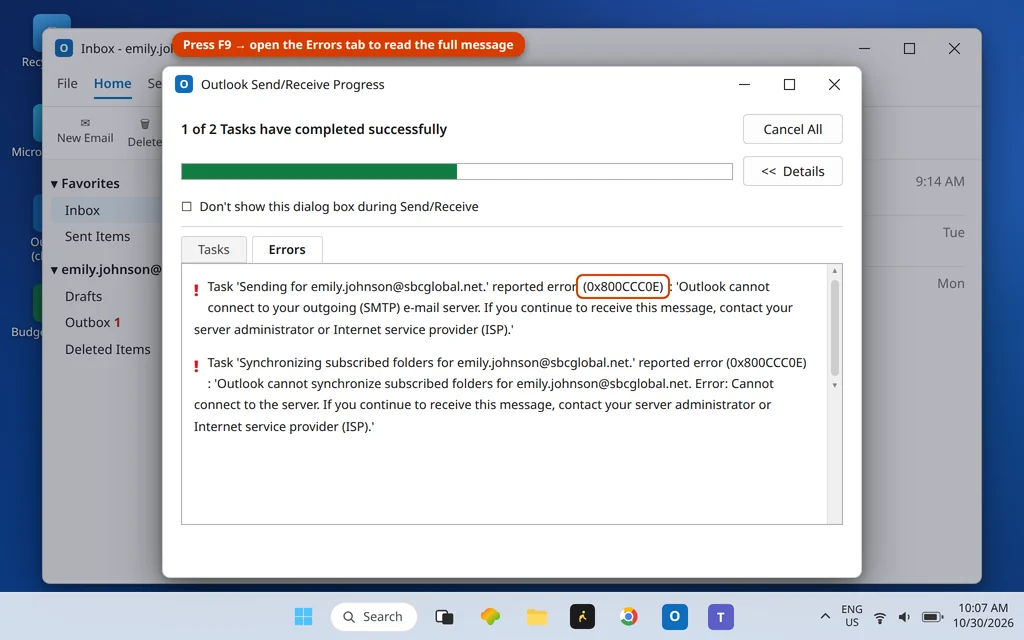
Task: Open the Copilot icon in taskbar
Action: pos(490,616)
